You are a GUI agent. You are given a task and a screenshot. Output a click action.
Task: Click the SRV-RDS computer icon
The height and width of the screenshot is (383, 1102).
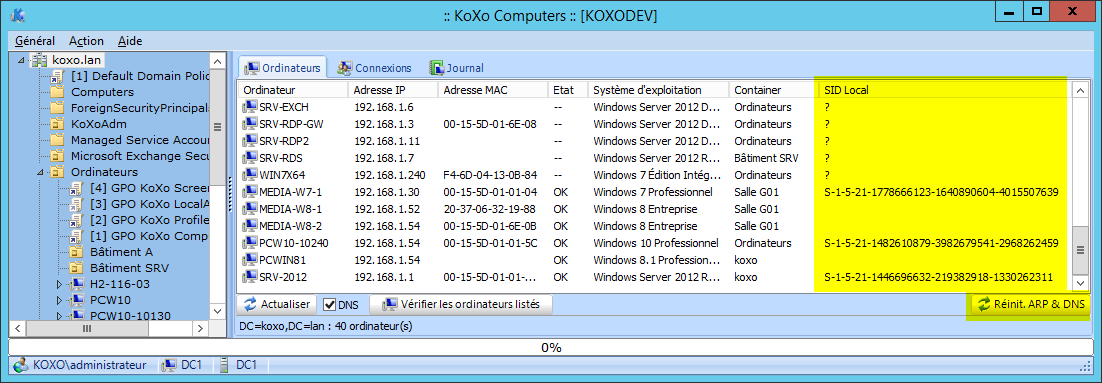tap(249, 157)
